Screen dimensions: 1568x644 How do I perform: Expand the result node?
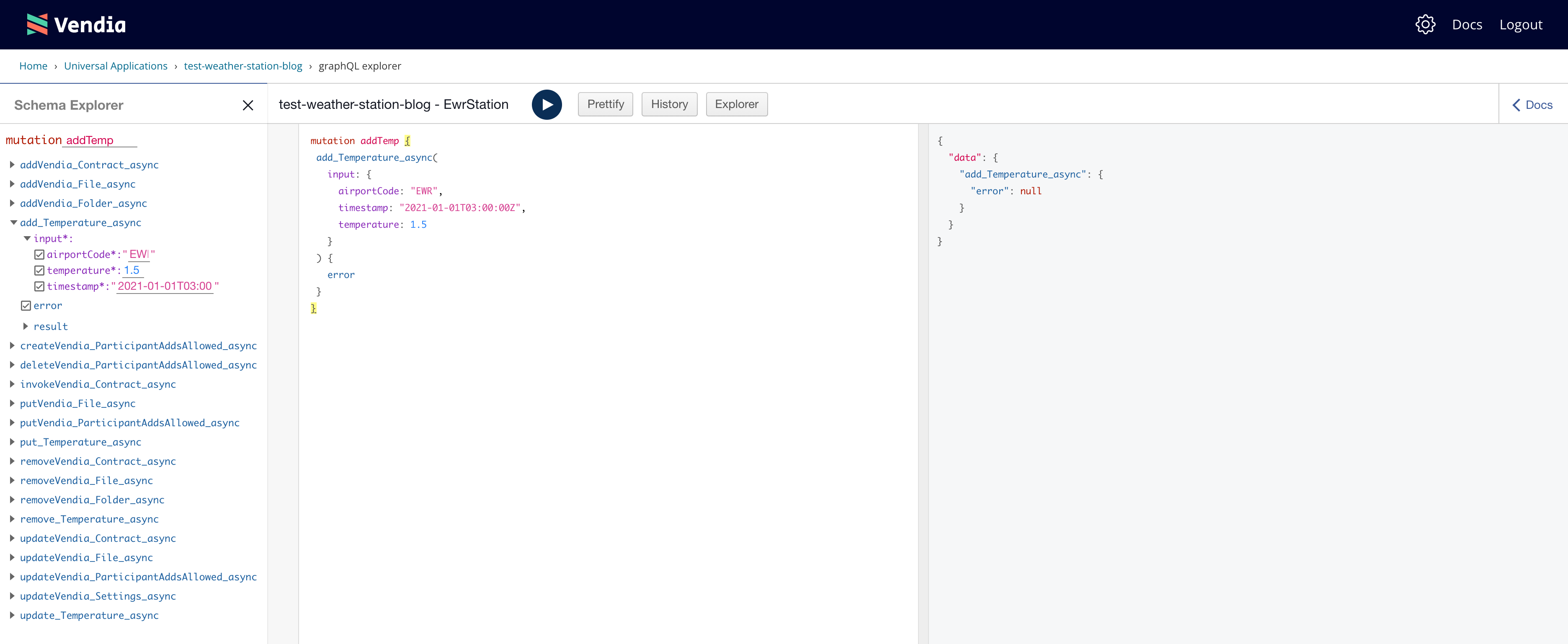tap(26, 326)
